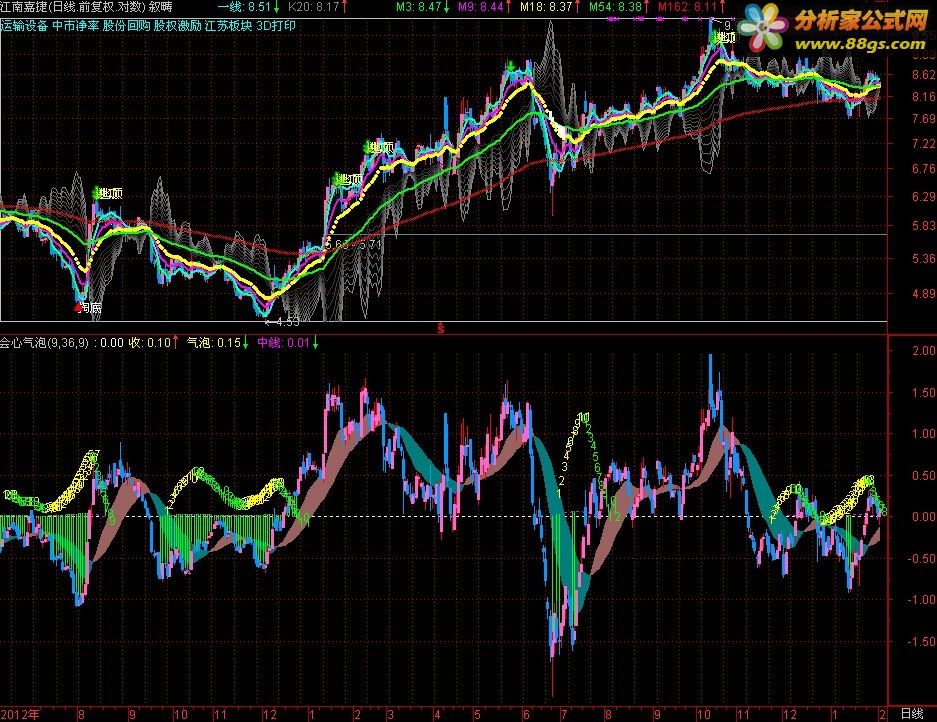This screenshot has height=722, width=937.
Task: Click the M3: 8.47 moving average label
Action: 423,7
